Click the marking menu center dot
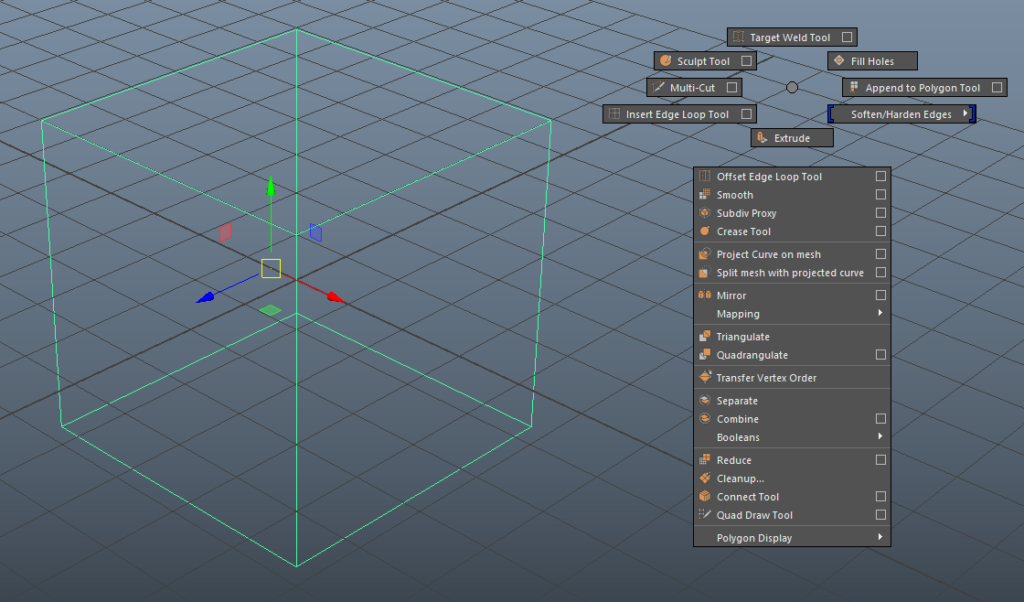1024x602 pixels. click(792, 87)
